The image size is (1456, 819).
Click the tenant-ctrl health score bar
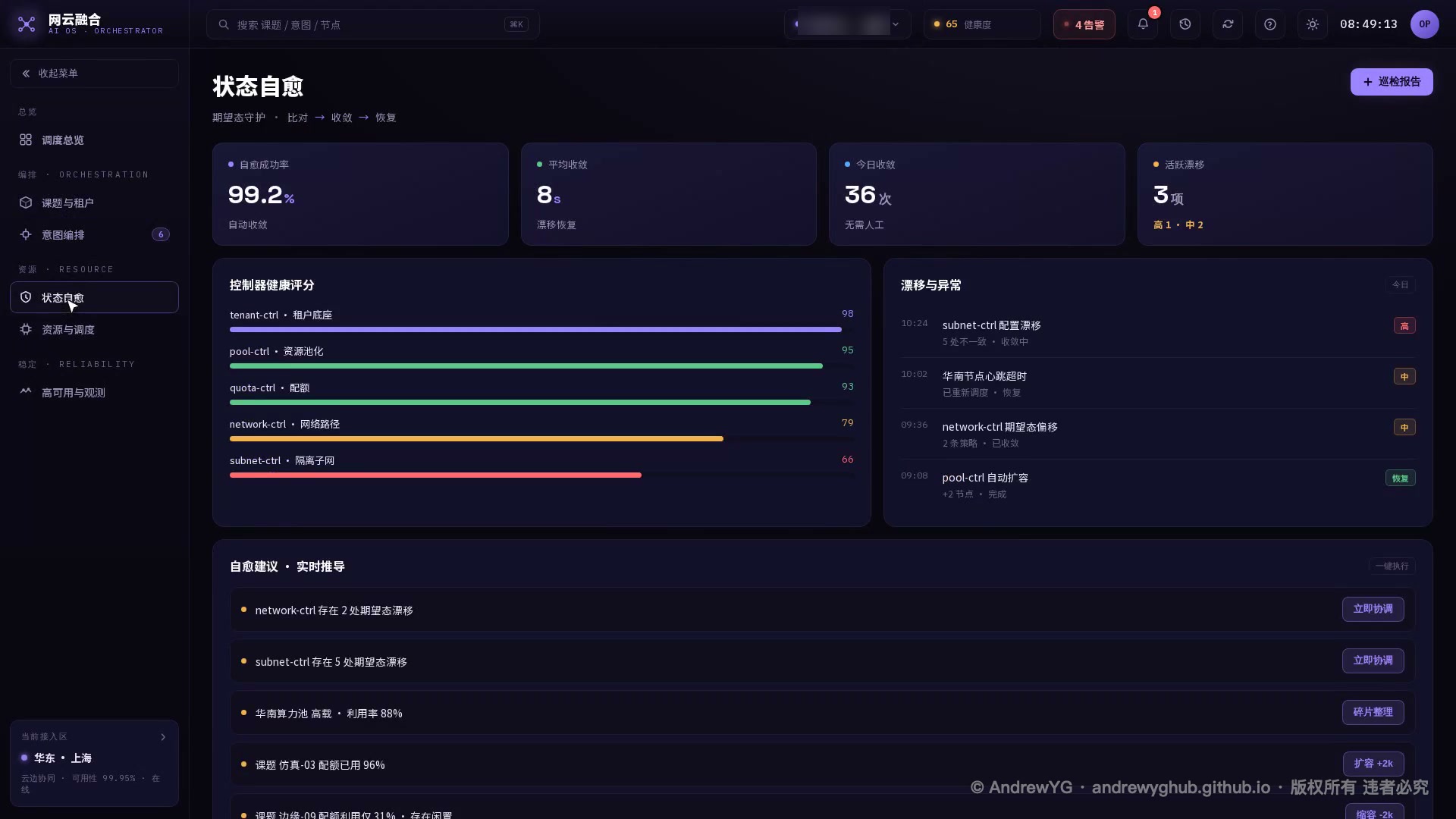(x=541, y=330)
